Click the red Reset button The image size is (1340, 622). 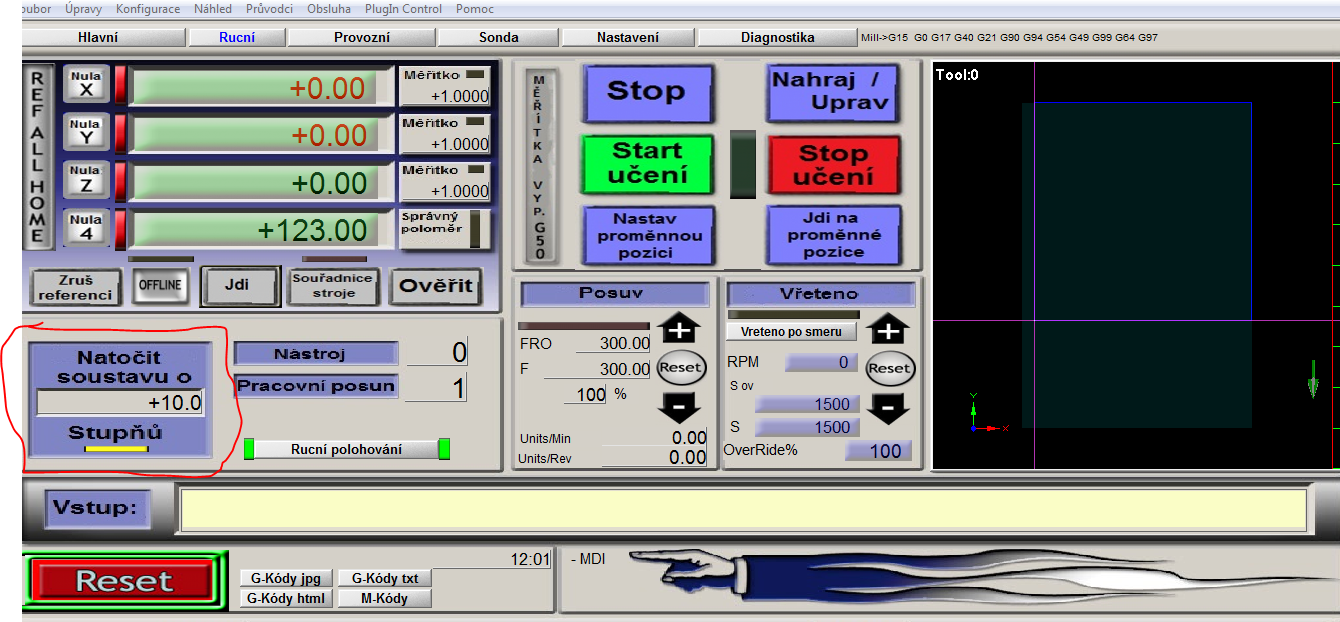[124, 581]
